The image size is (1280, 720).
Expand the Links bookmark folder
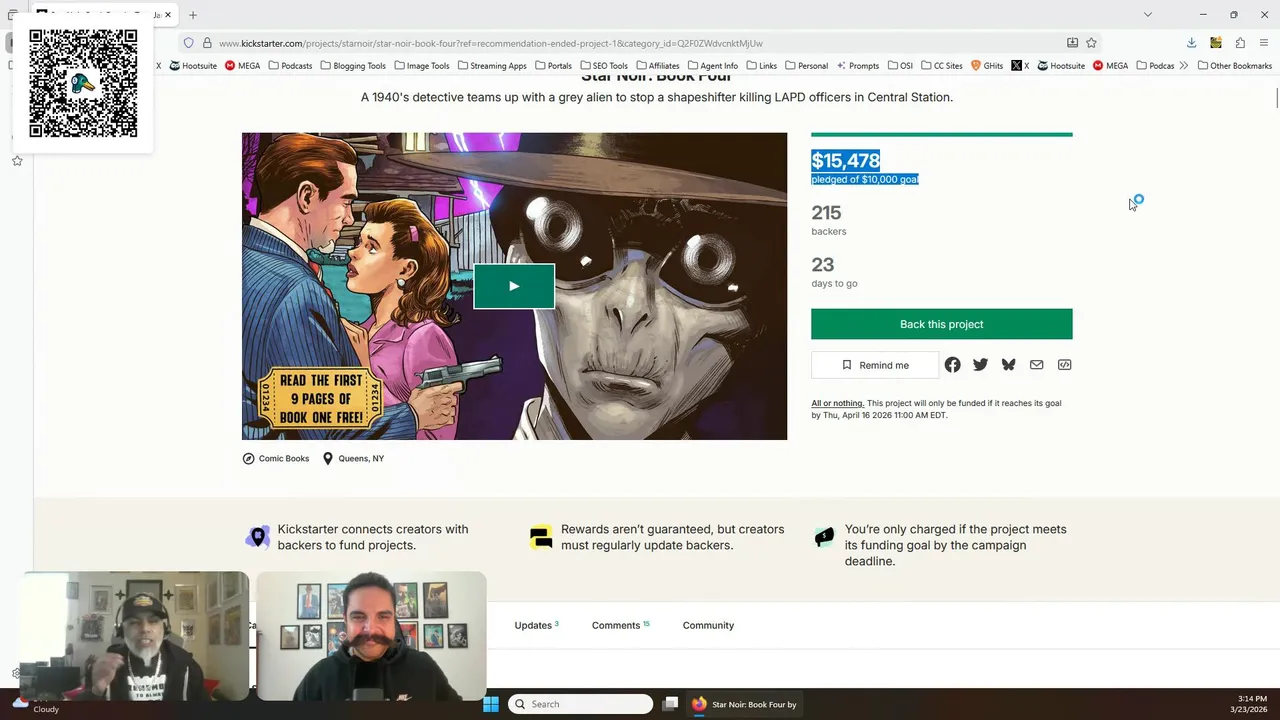click(x=761, y=66)
